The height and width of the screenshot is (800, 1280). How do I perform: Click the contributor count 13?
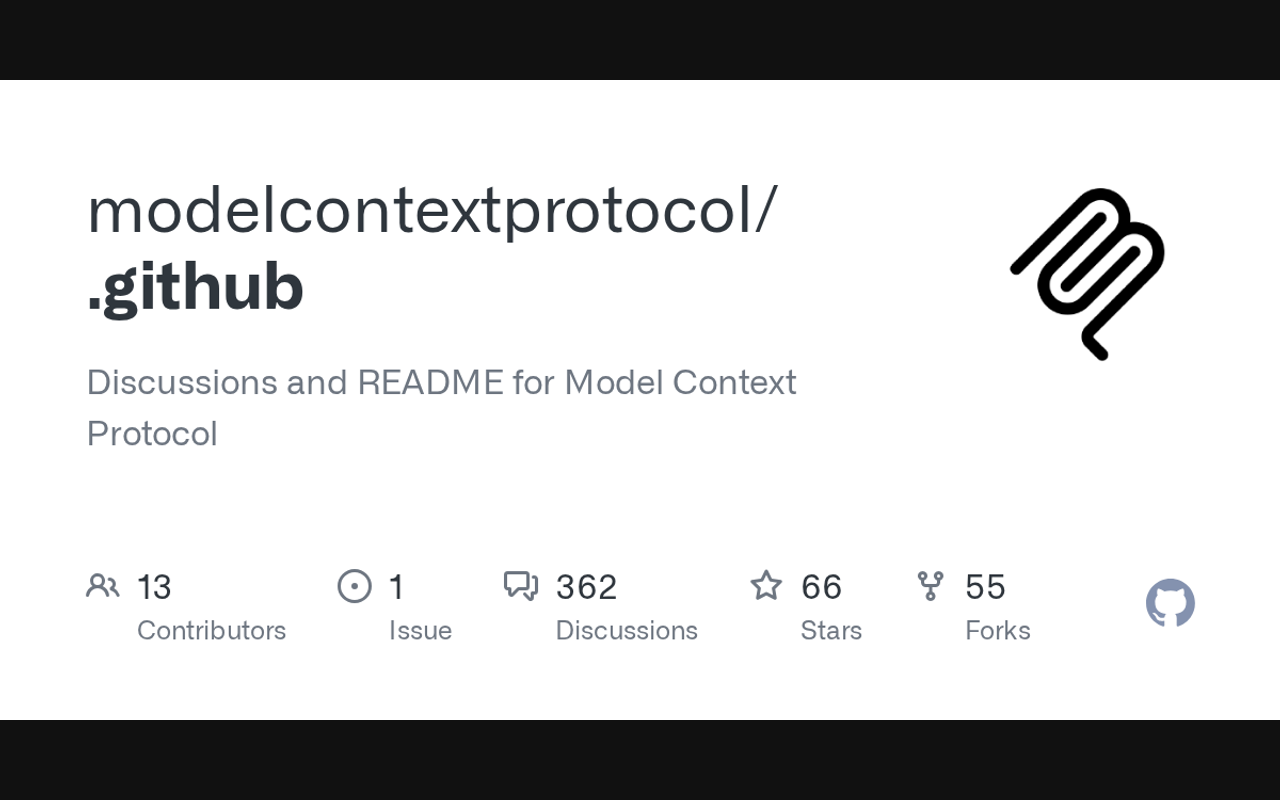[x=154, y=587]
